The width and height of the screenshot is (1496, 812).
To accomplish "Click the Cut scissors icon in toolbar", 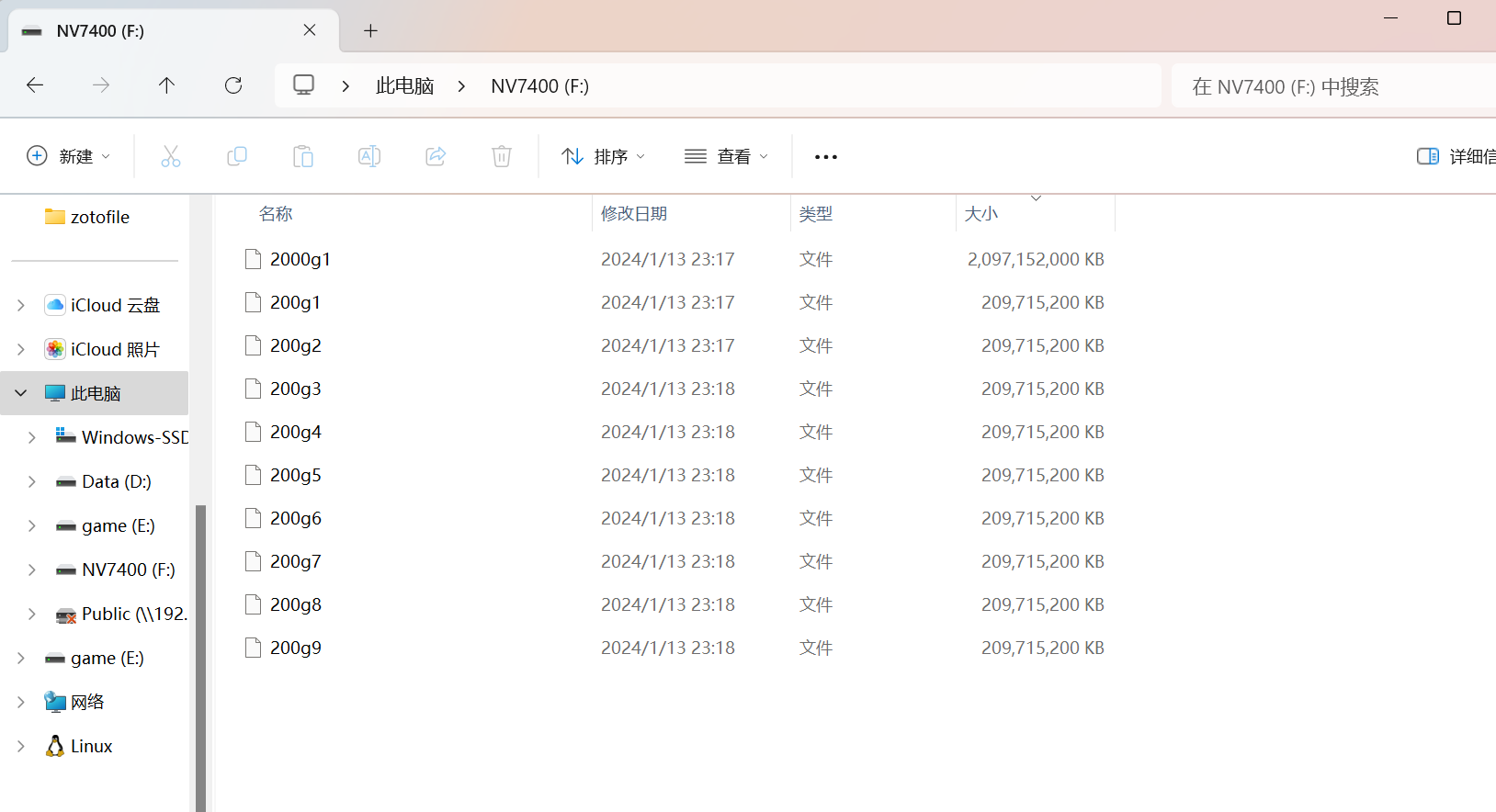I will [171, 156].
